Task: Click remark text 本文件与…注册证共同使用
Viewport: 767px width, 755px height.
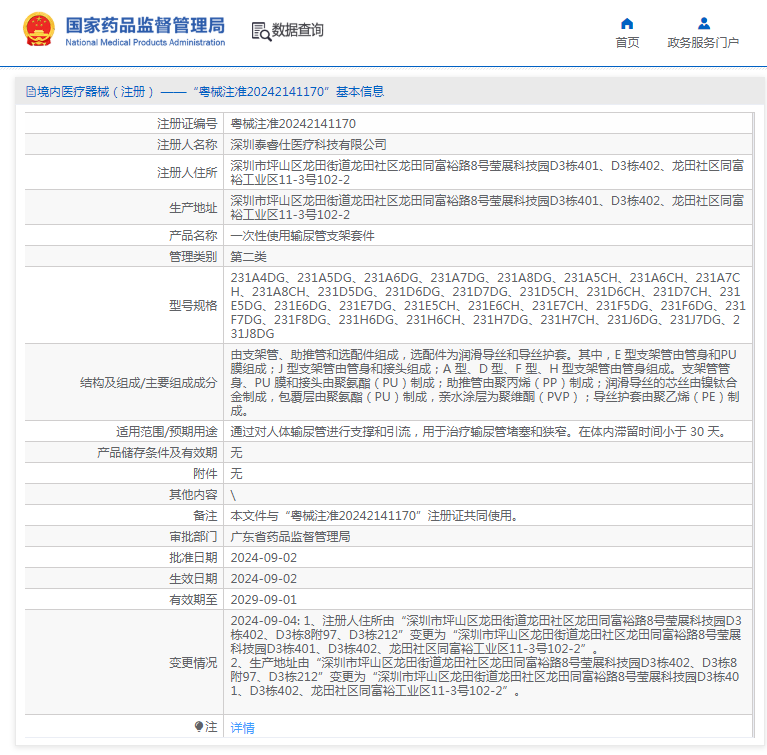Action: pyautogui.click(x=374, y=516)
